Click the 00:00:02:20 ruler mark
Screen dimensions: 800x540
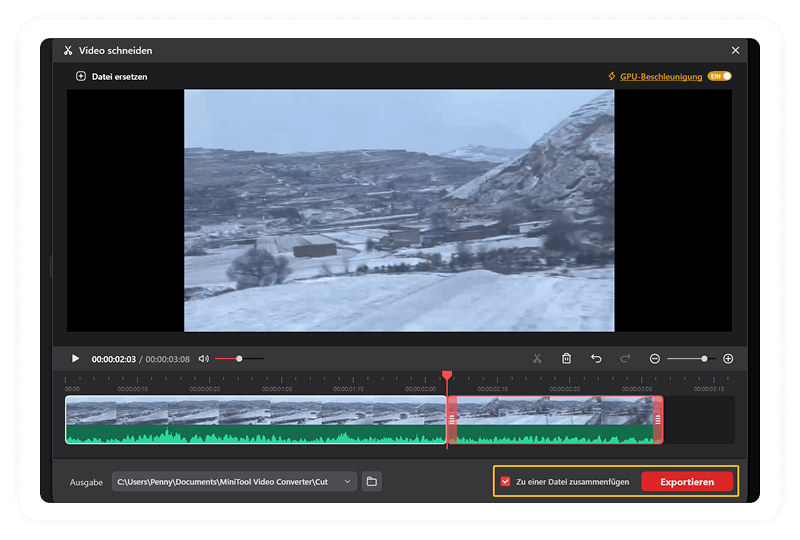coord(565,388)
